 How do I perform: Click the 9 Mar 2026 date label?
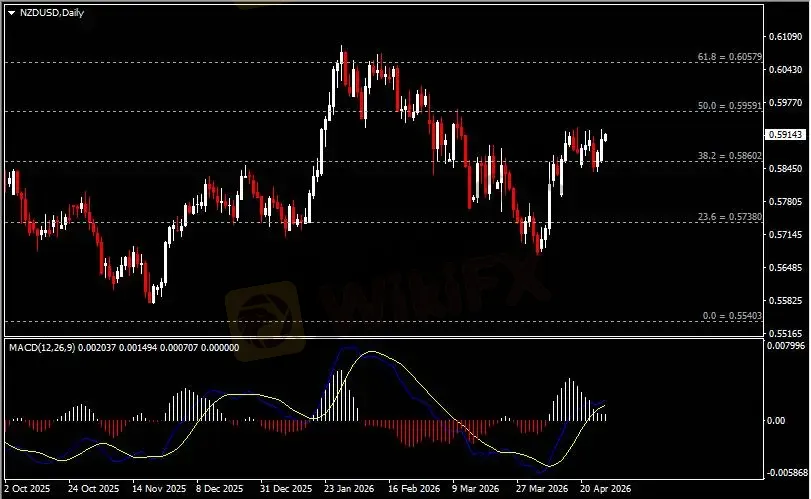475,489
